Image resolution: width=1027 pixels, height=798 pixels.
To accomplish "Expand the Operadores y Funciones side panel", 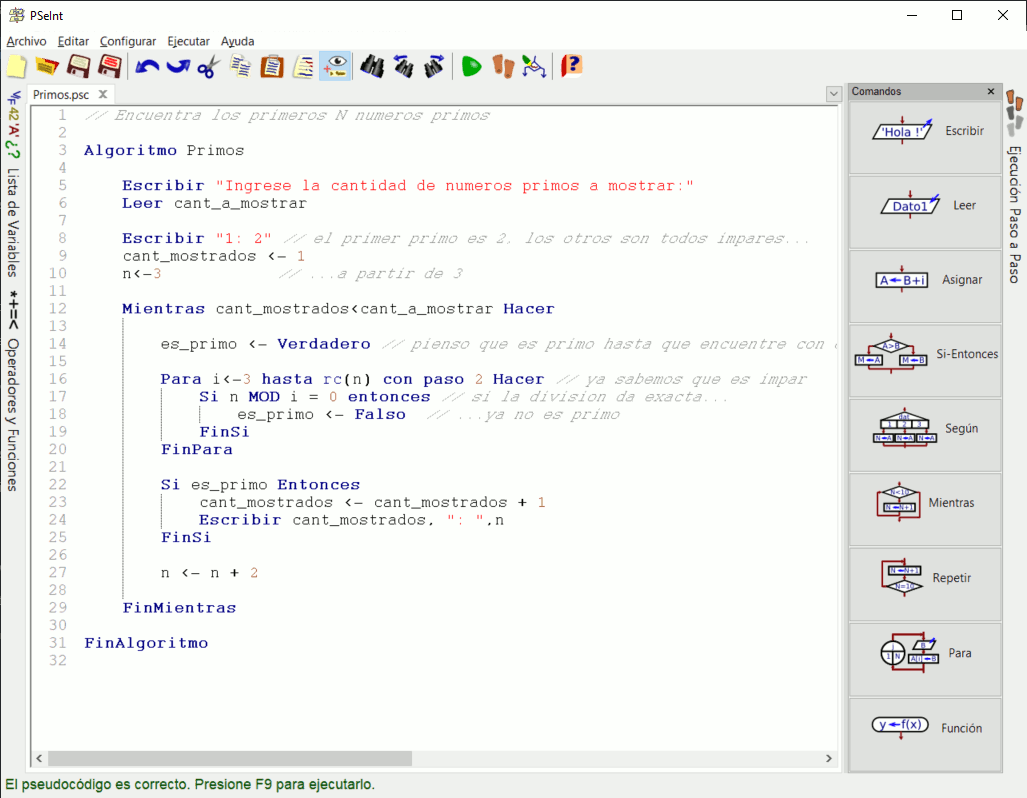I will 13,415.
